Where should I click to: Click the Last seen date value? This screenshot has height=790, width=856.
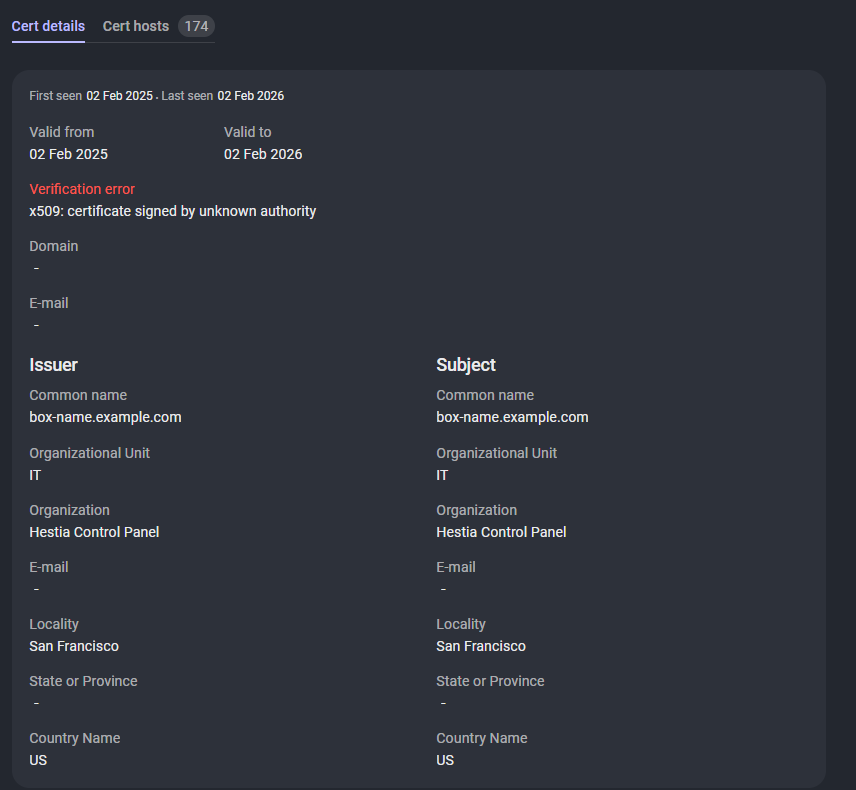[251, 96]
